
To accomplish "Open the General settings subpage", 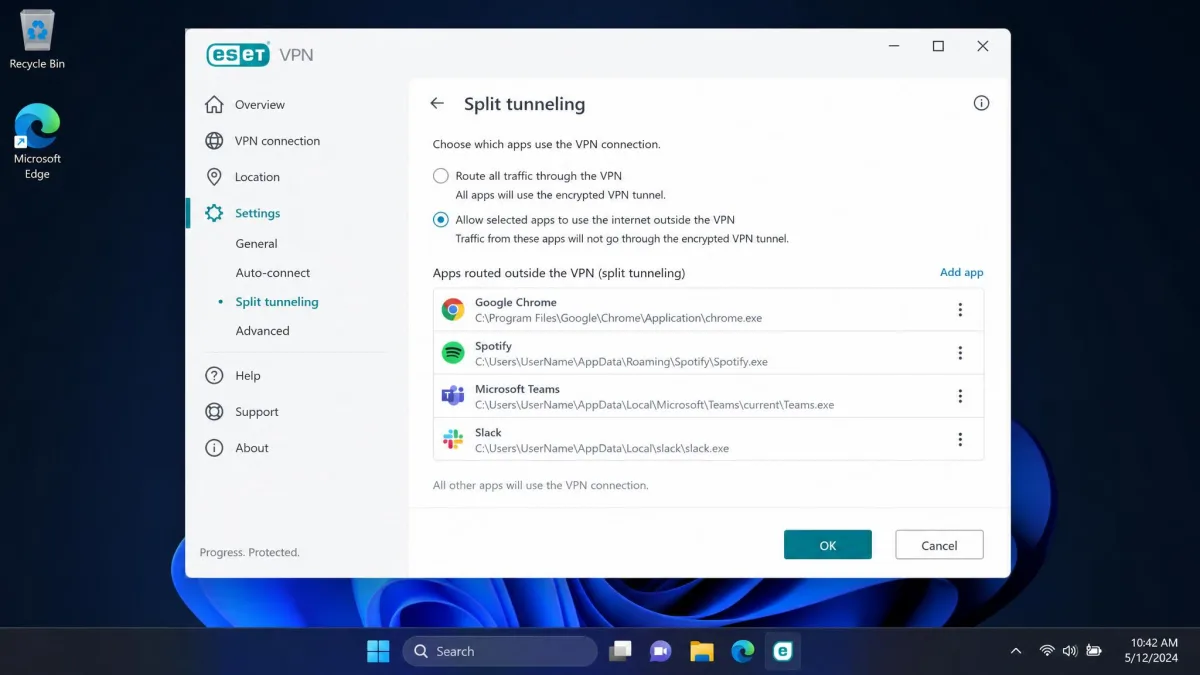I will tap(256, 244).
